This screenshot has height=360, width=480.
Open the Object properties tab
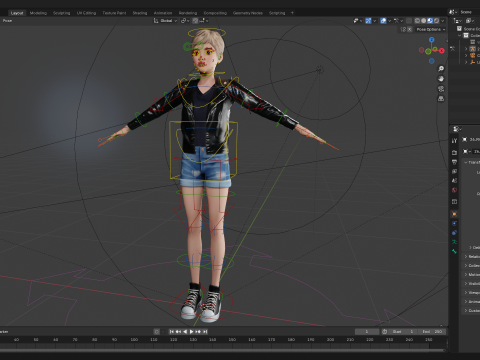tap(454, 214)
